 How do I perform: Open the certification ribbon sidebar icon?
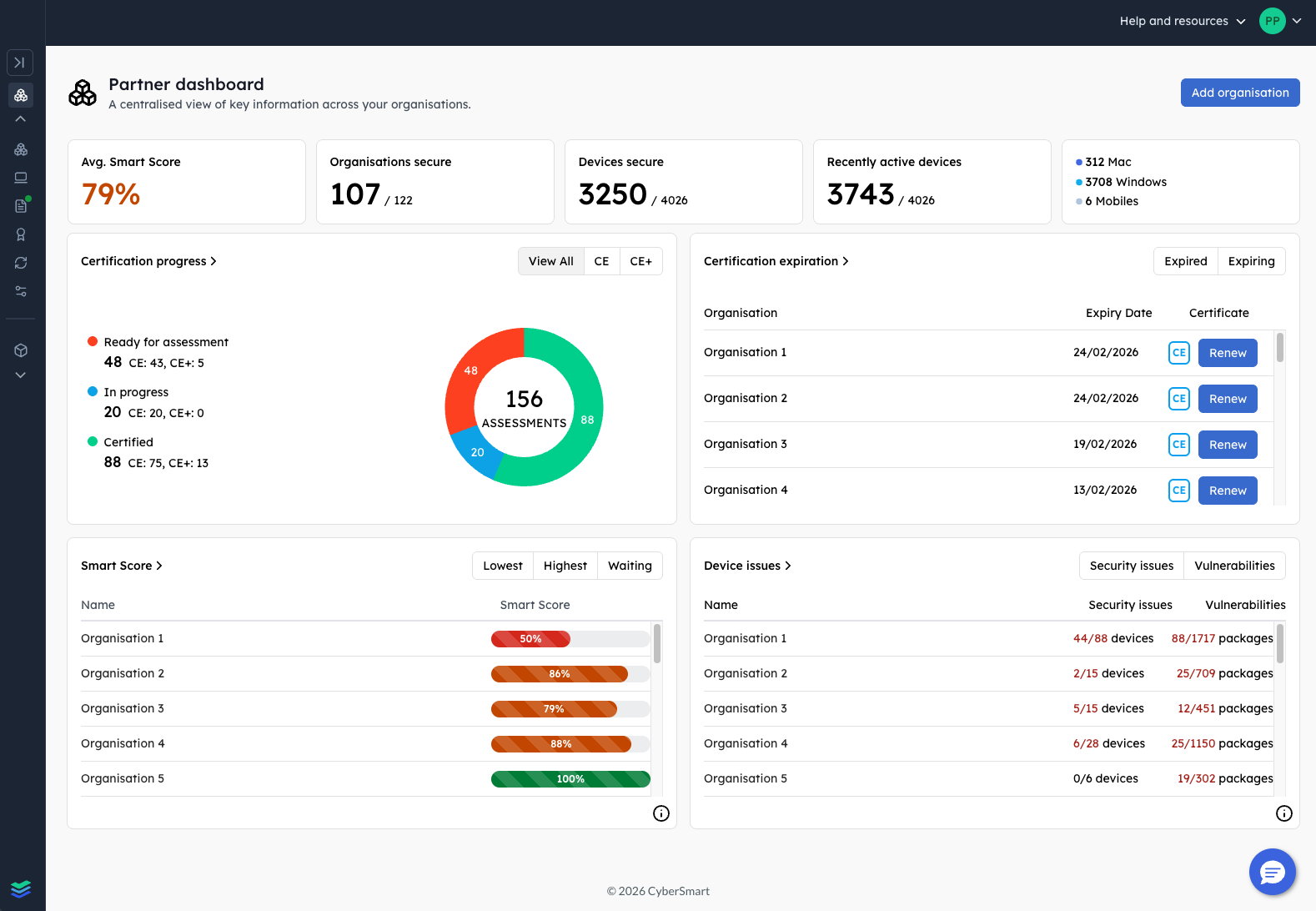click(x=21, y=234)
